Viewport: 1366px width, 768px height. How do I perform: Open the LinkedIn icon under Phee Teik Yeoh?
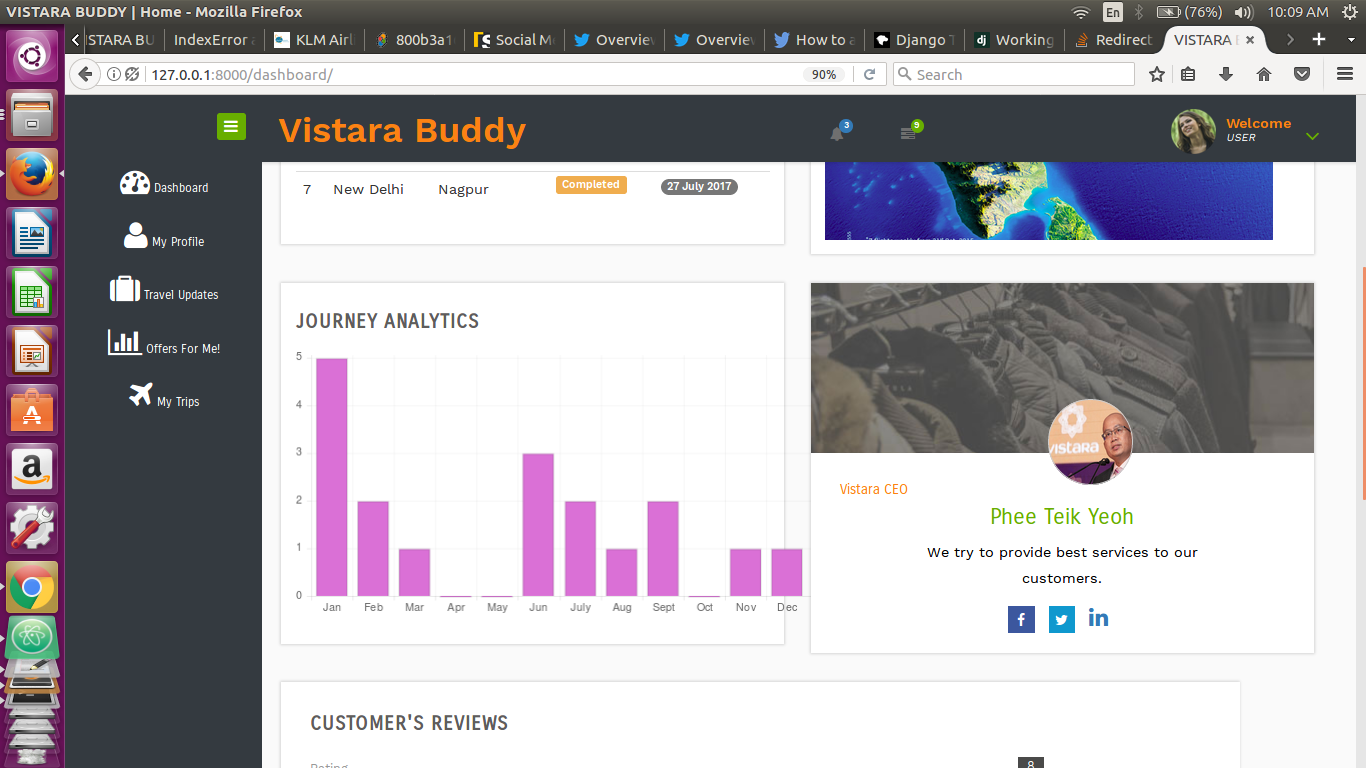(1098, 618)
